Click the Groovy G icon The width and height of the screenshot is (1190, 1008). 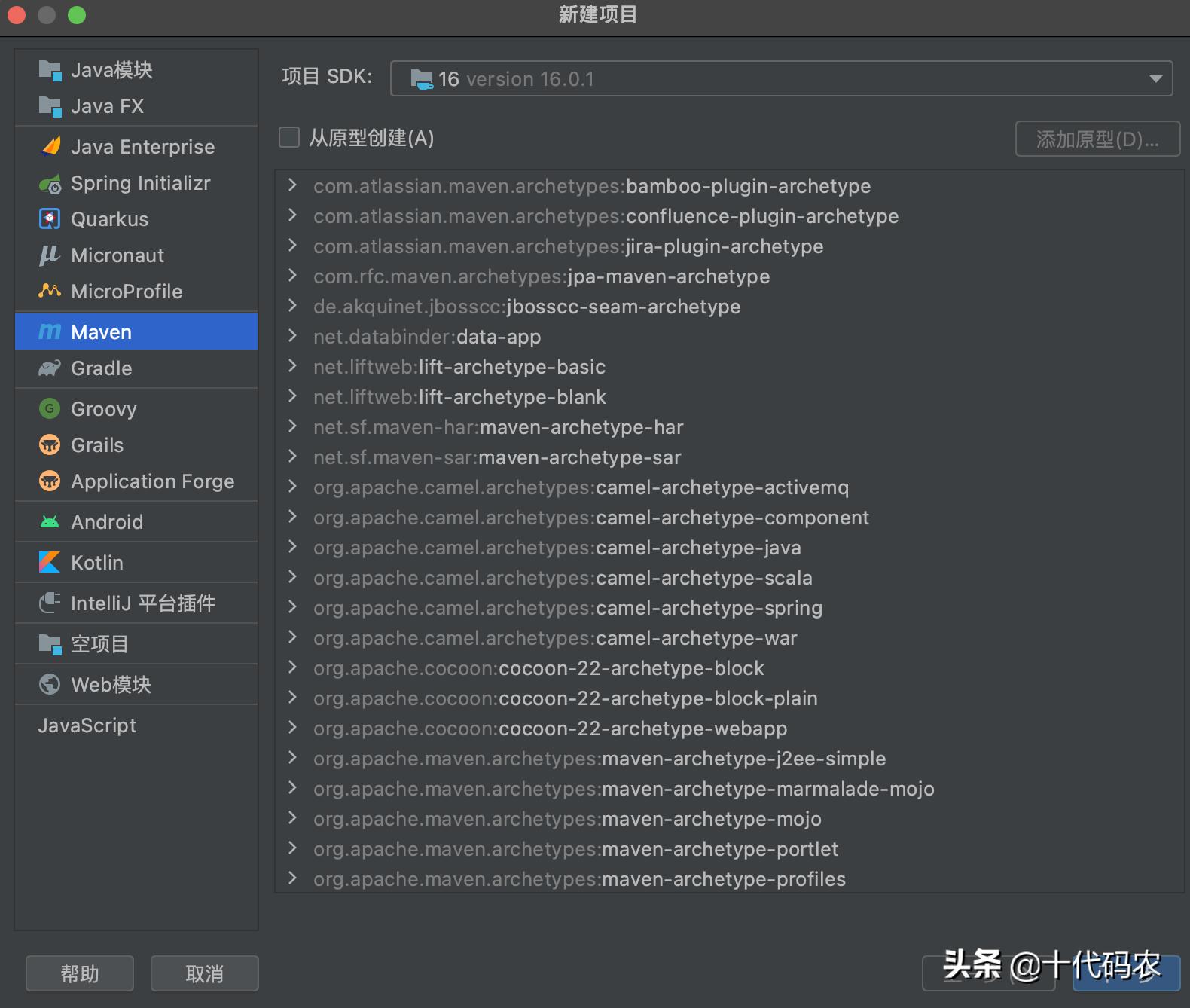click(x=50, y=408)
